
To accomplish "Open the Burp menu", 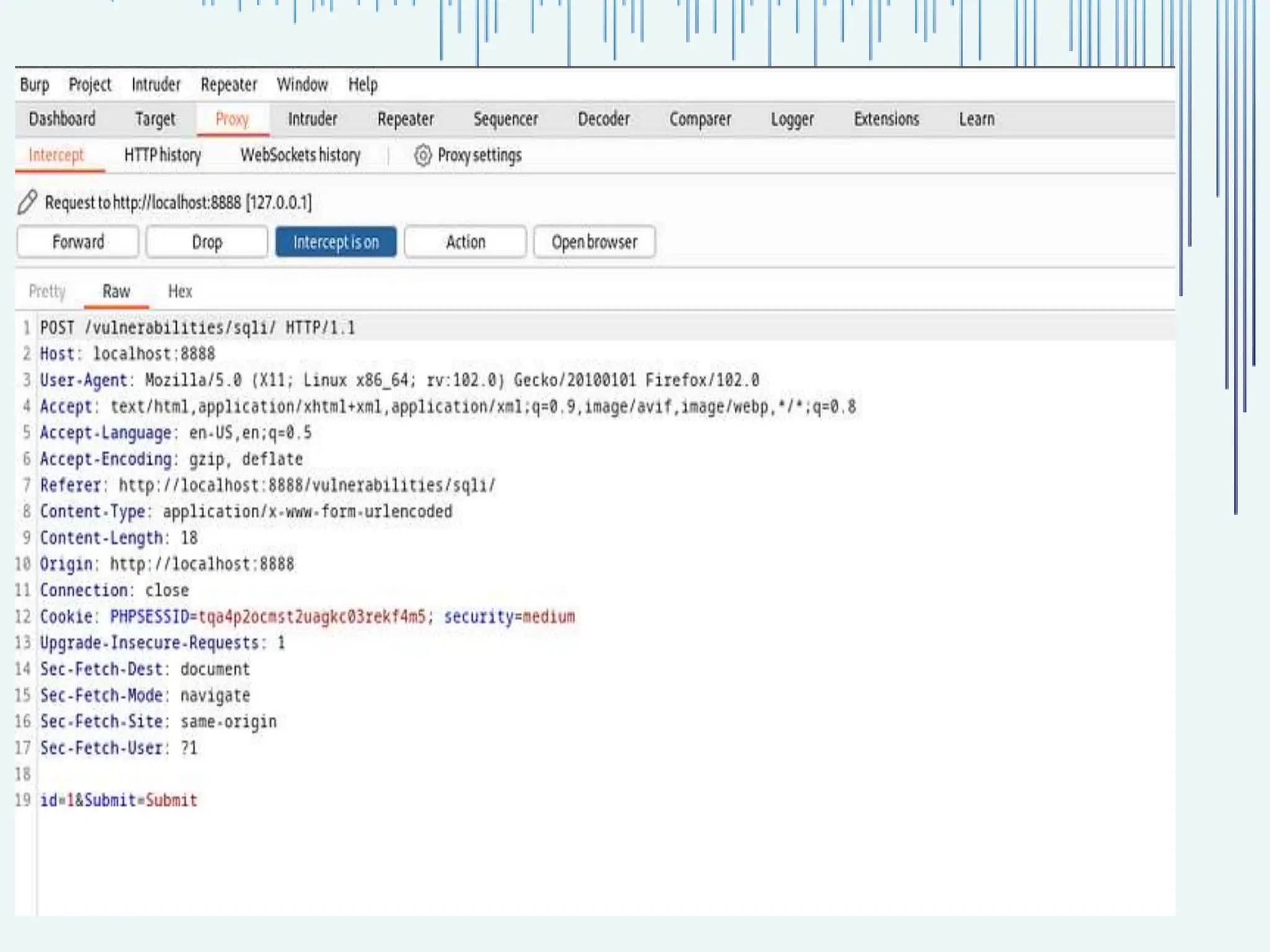I will click(34, 84).
